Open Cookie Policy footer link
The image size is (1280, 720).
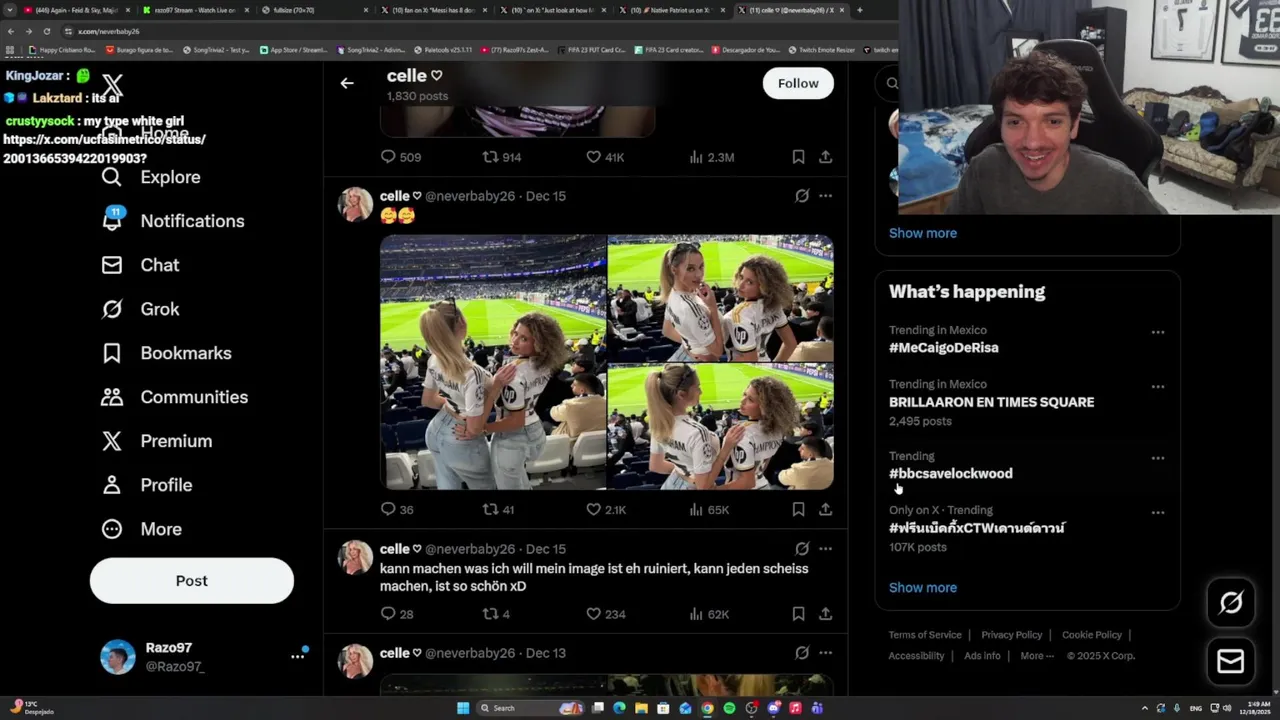[1092, 635]
